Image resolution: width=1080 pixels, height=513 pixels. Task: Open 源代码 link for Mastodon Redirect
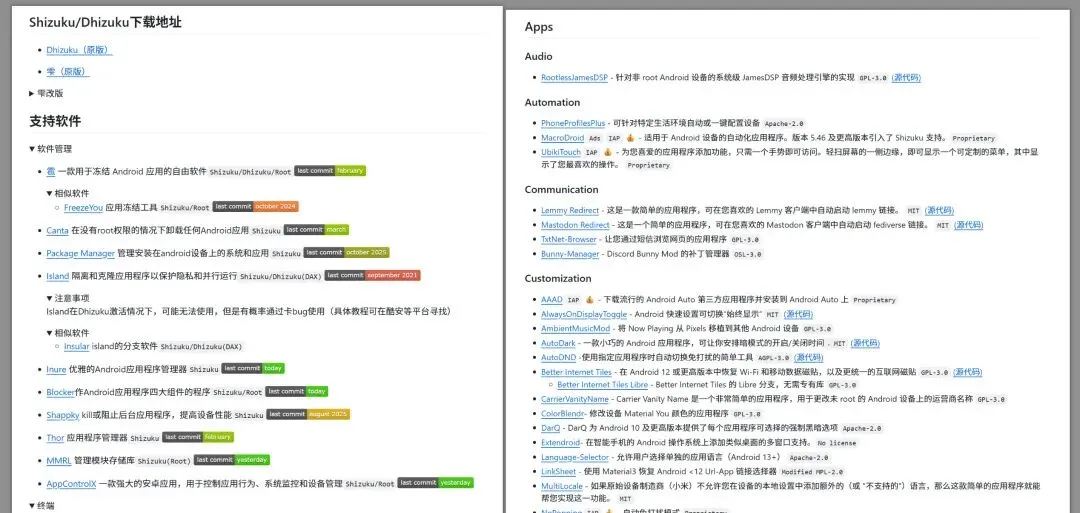click(x=969, y=225)
